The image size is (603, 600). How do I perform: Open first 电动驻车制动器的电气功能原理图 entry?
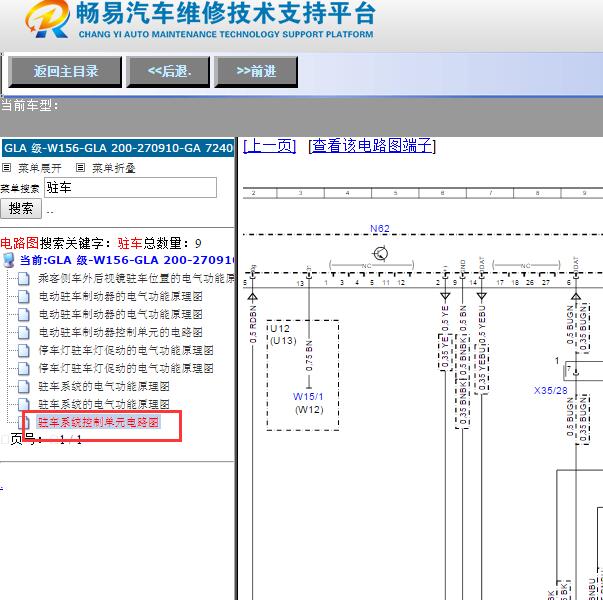120,297
